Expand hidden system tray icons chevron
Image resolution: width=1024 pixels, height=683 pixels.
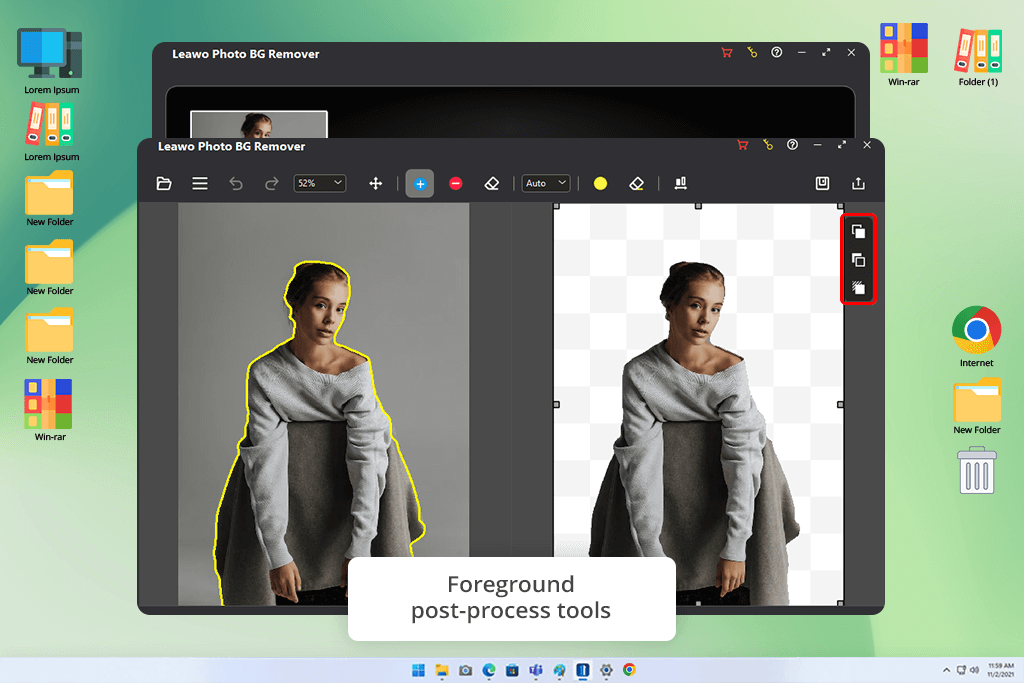coord(946,670)
